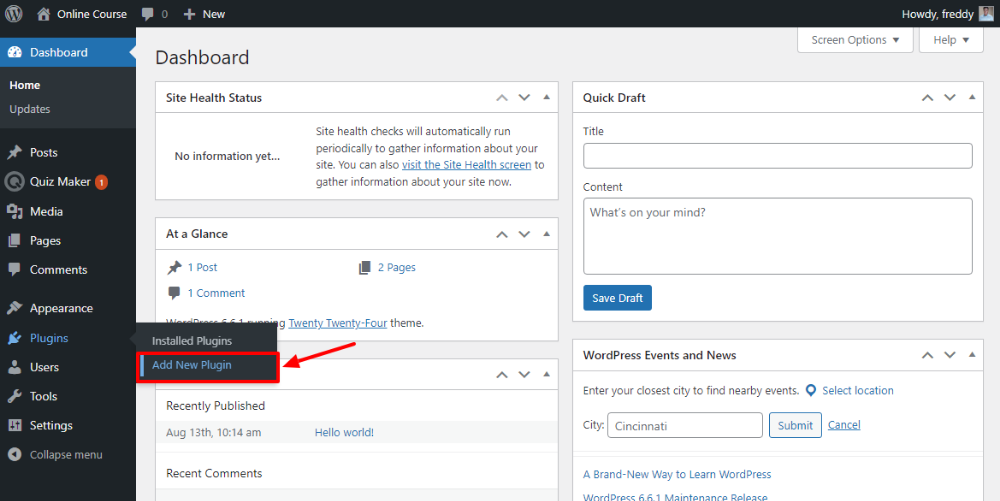
Task: Collapse the Quick Draft panel
Action: [x=972, y=98]
